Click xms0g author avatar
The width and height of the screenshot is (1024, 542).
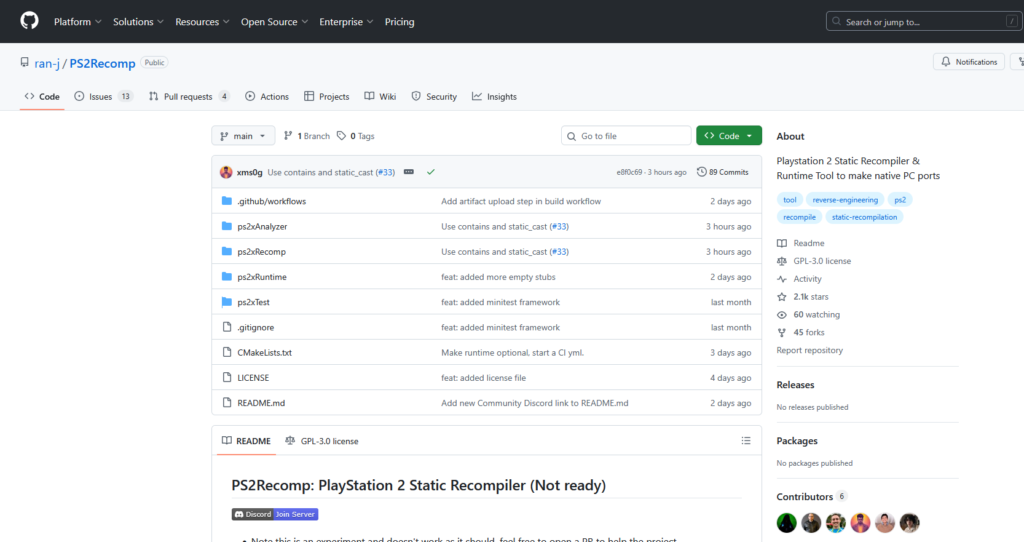(x=226, y=172)
